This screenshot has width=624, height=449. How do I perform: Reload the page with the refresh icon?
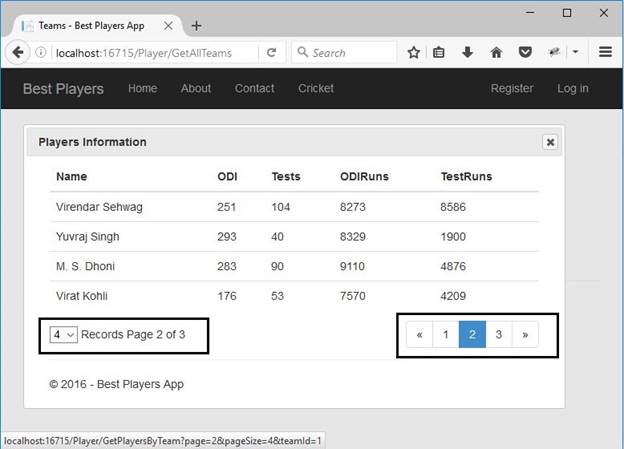point(271,52)
